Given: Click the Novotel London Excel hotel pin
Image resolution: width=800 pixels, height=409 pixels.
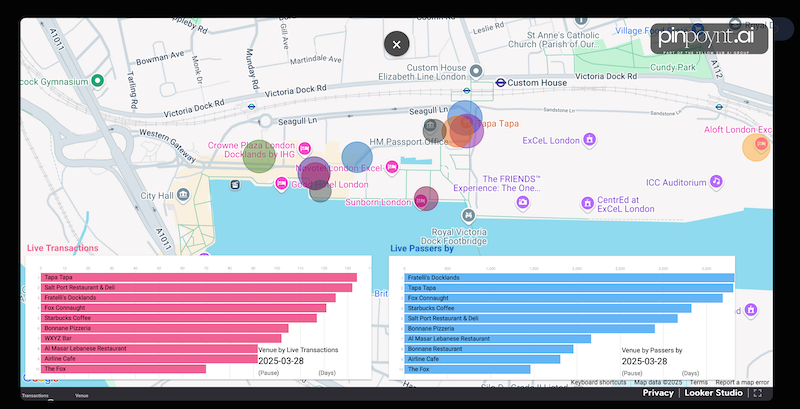Looking at the screenshot, I should pyautogui.click(x=391, y=167).
